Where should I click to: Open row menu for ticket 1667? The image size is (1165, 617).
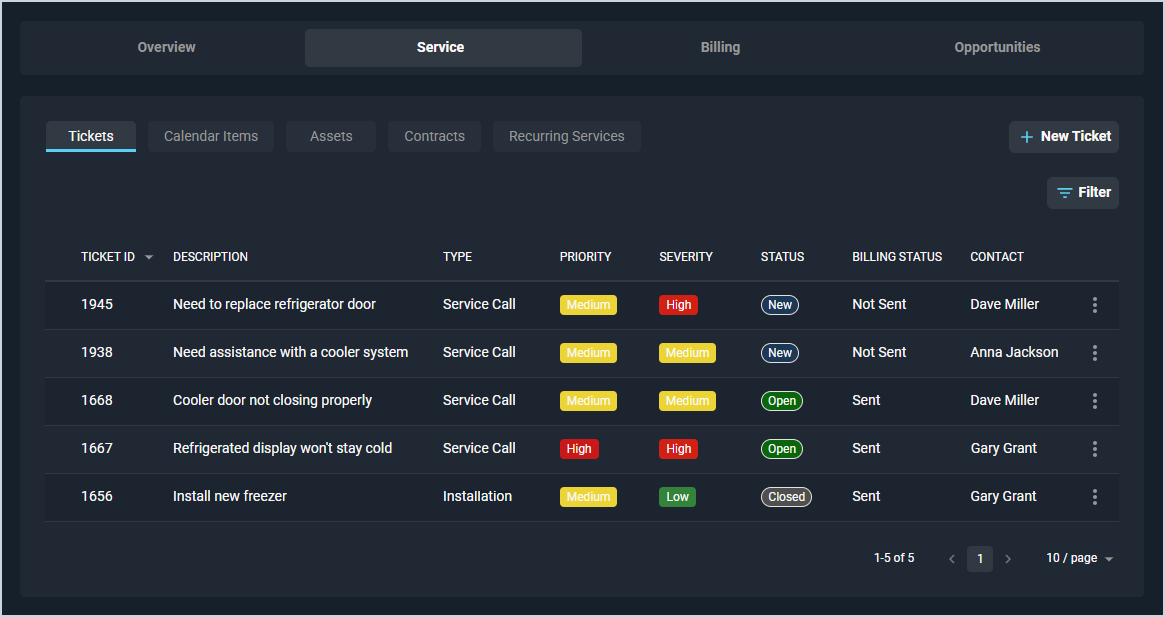tap(1094, 449)
